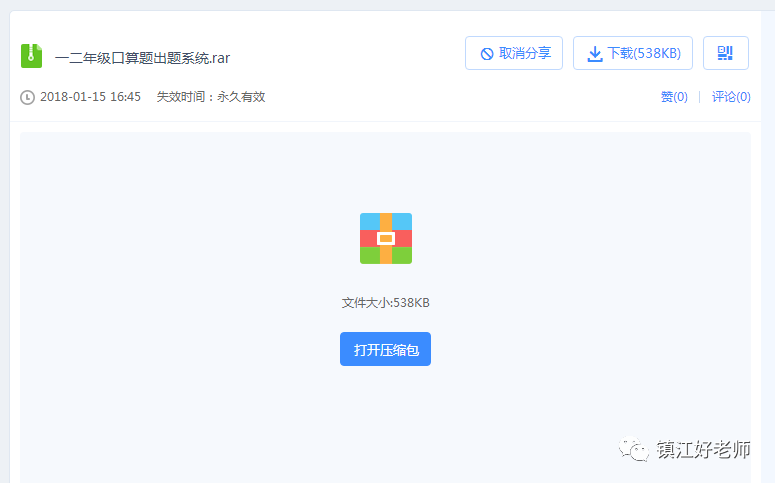The image size is (775, 483).
Task: Cancel sharing with the 取消分享 button
Action: [x=514, y=53]
